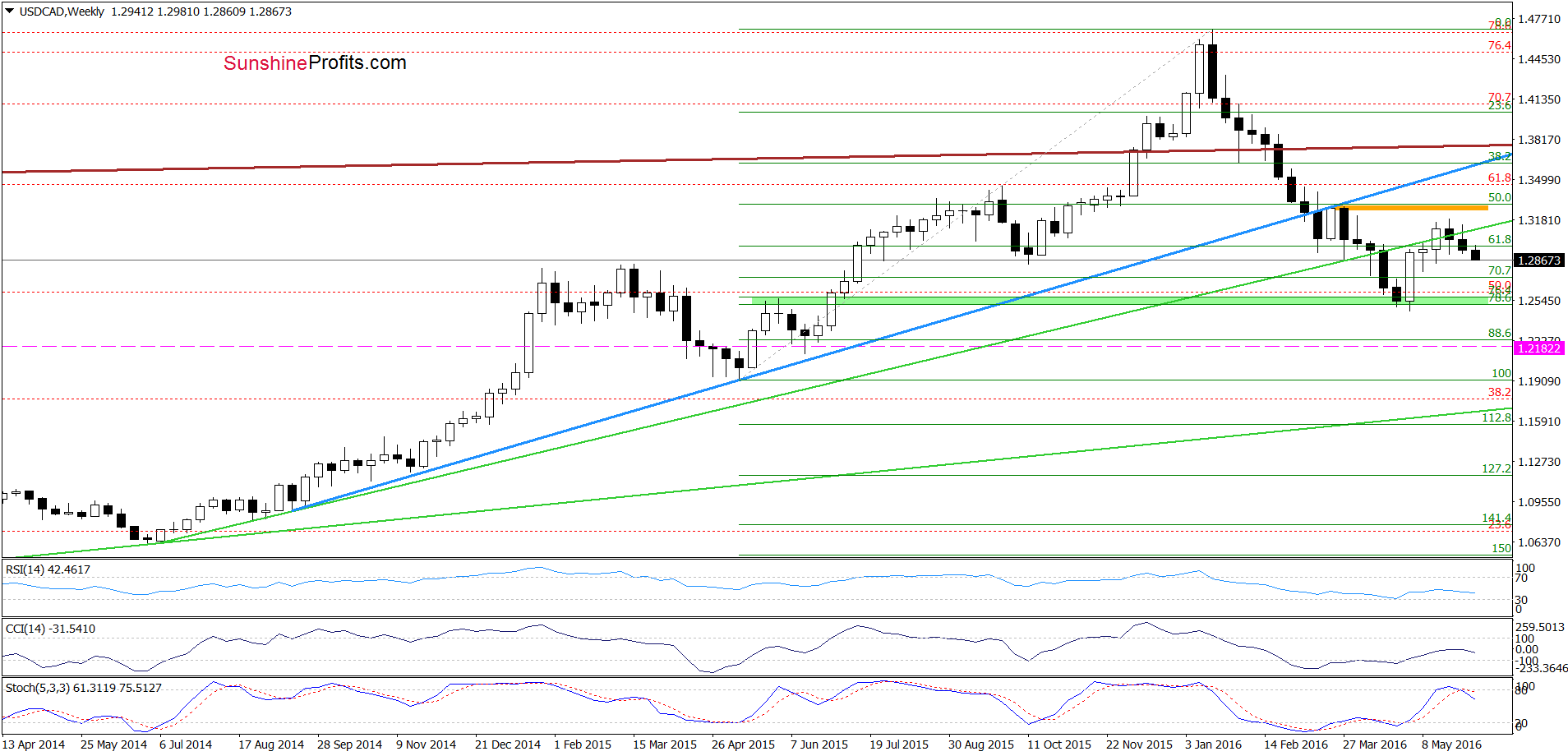The image size is (1568, 756).
Task: Click the 1.31810 price axis value
Action: (x=1539, y=220)
